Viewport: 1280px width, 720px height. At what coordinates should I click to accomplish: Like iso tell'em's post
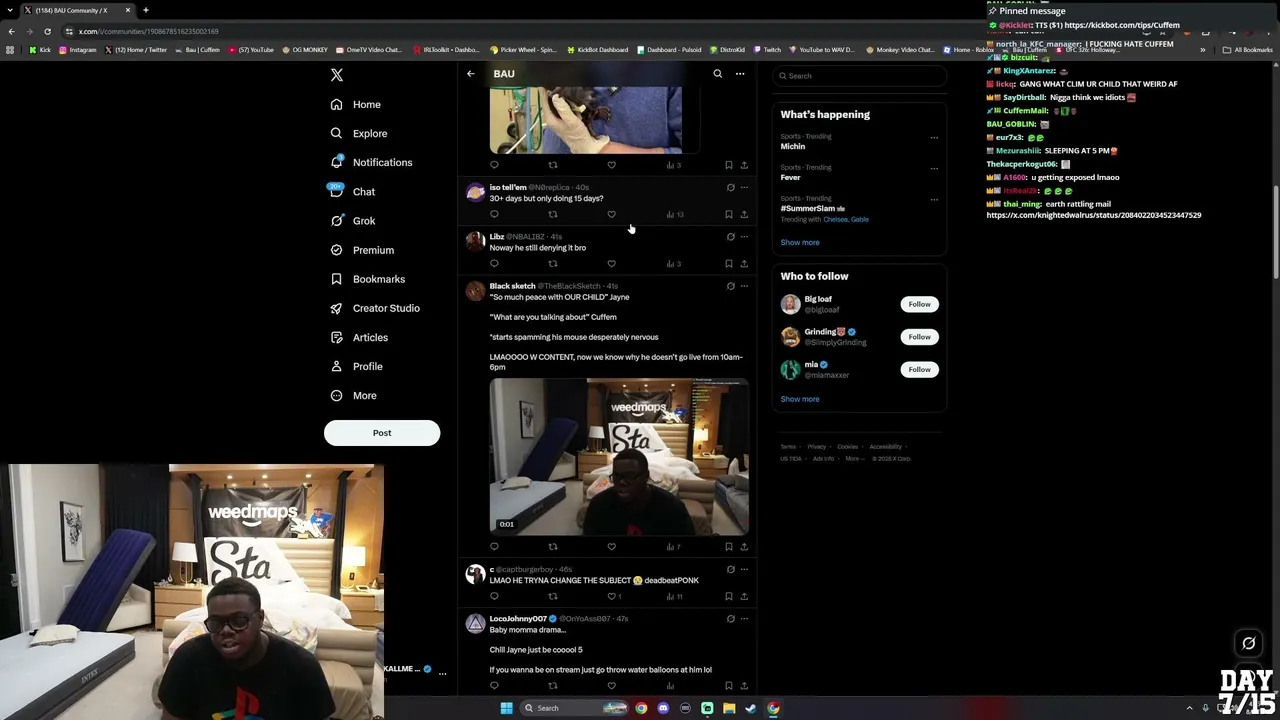pyautogui.click(x=612, y=214)
